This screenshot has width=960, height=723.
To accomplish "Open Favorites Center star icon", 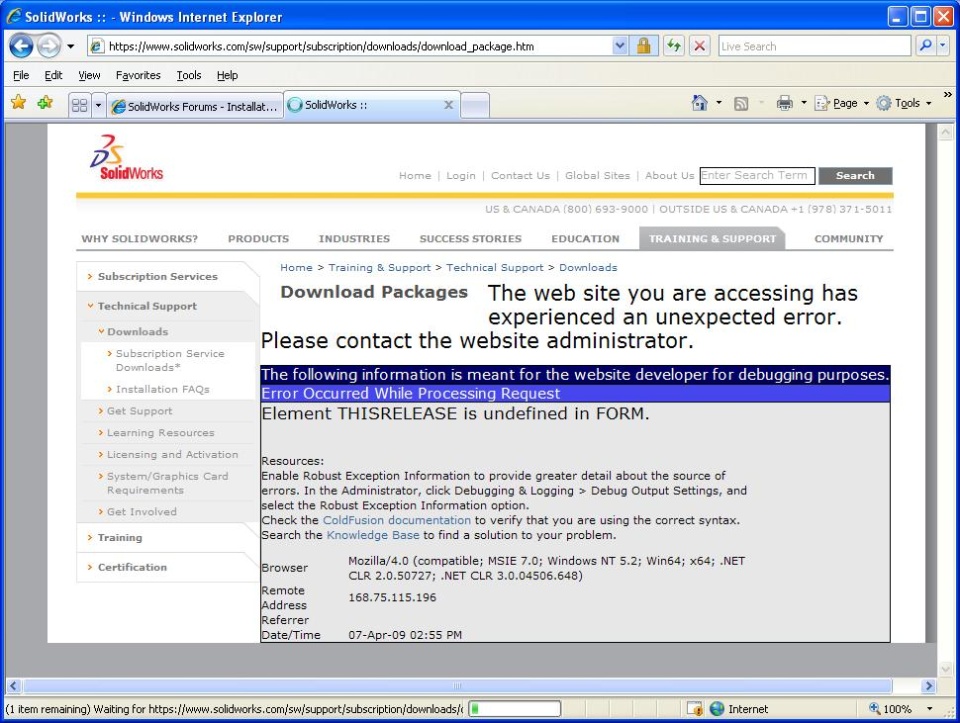I will point(18,103).
